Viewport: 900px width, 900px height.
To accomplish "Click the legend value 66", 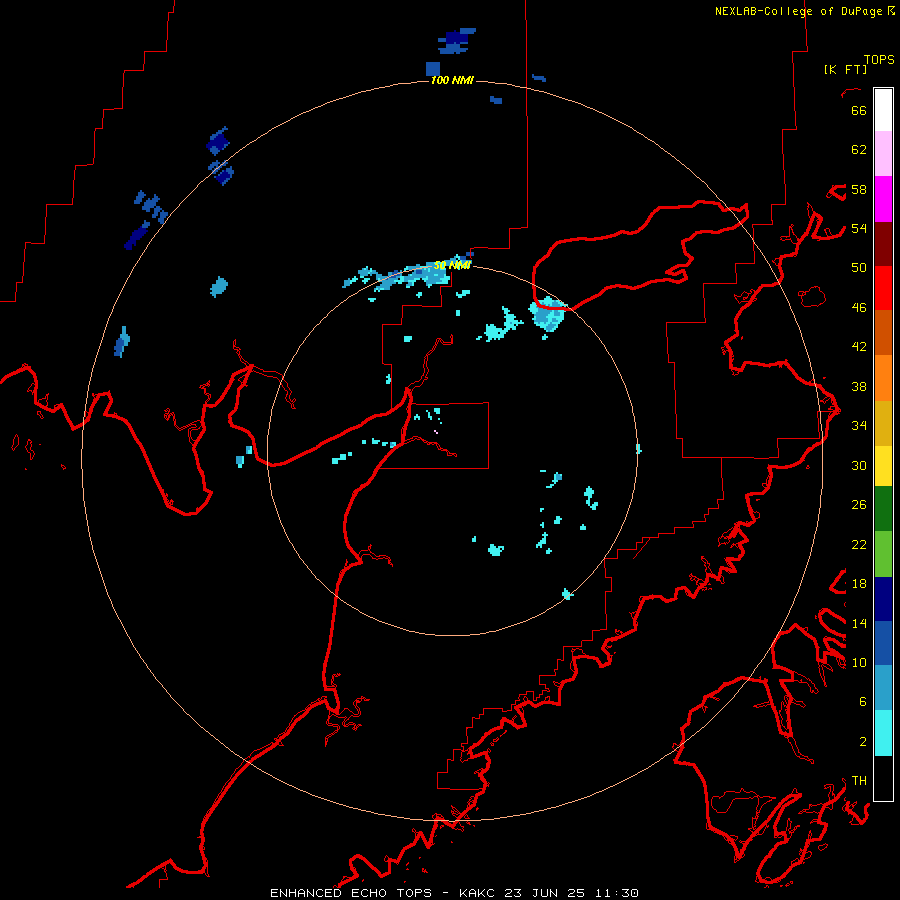I will (859, 110).
